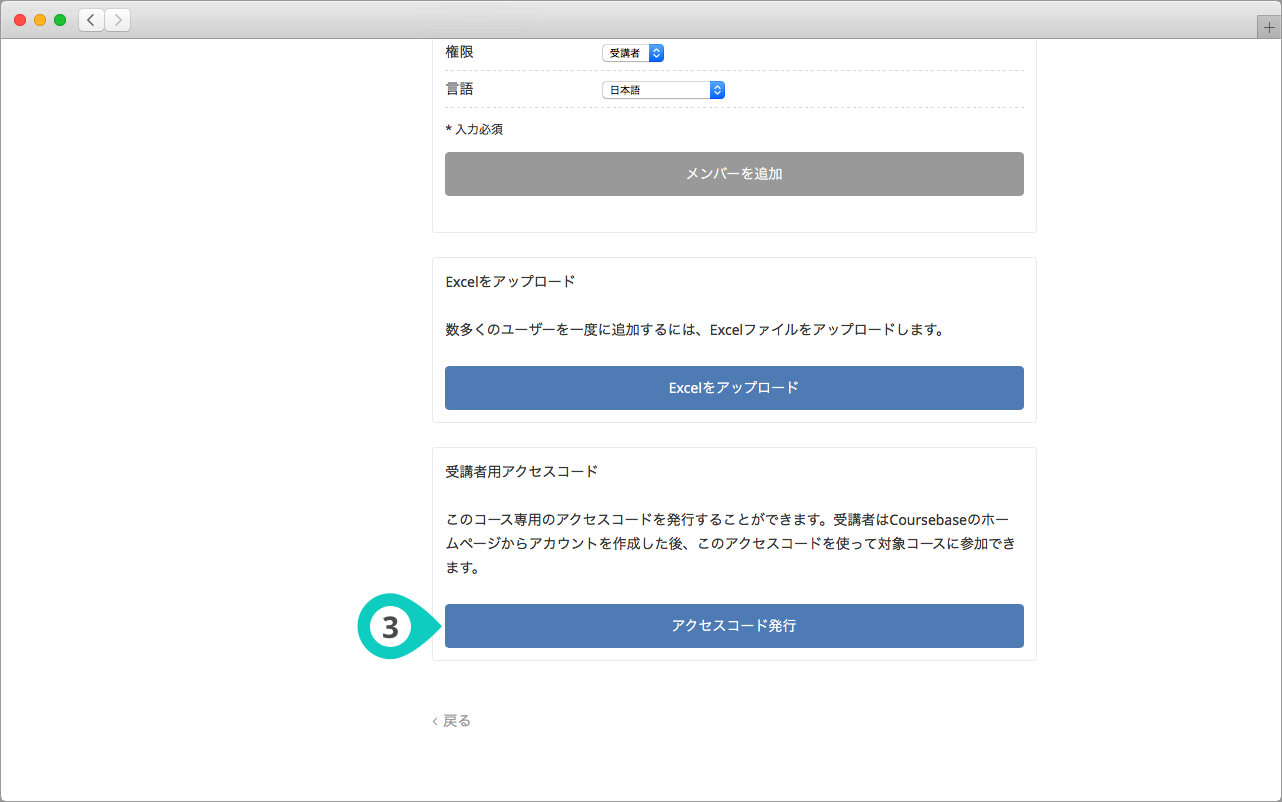Click the browser forward arrow button

pyautogui.click(x=117, y=20)
